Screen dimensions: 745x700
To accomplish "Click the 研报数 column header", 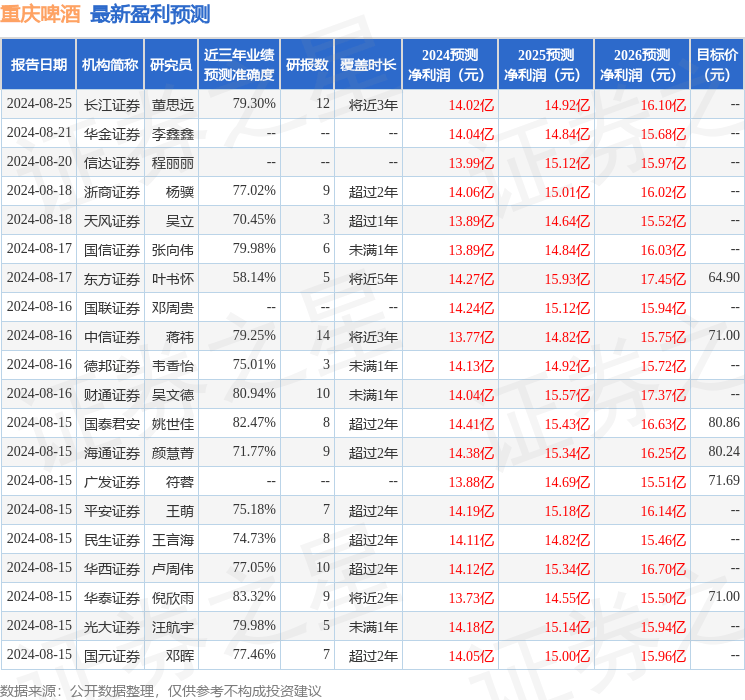I will [x=307, y=64].
